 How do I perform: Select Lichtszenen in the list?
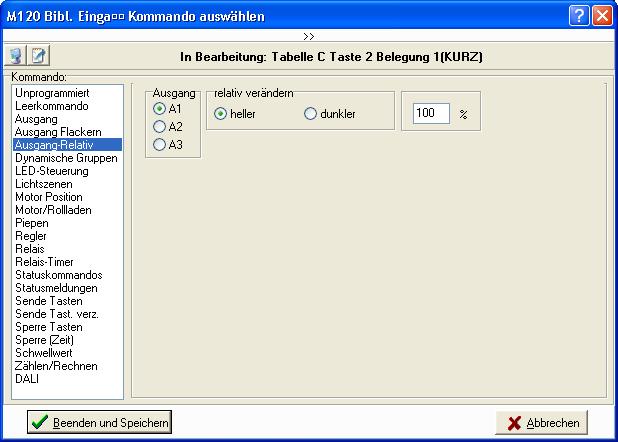[x=46, y=184]
